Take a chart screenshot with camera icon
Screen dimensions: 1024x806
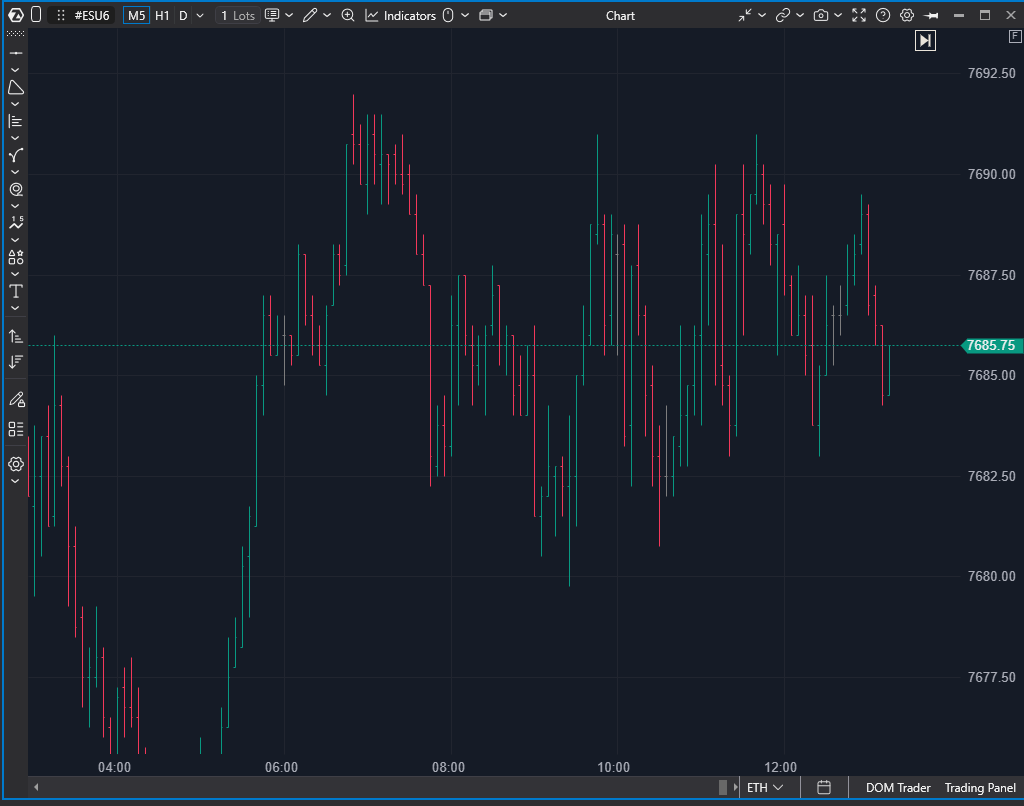click(821, 15)
